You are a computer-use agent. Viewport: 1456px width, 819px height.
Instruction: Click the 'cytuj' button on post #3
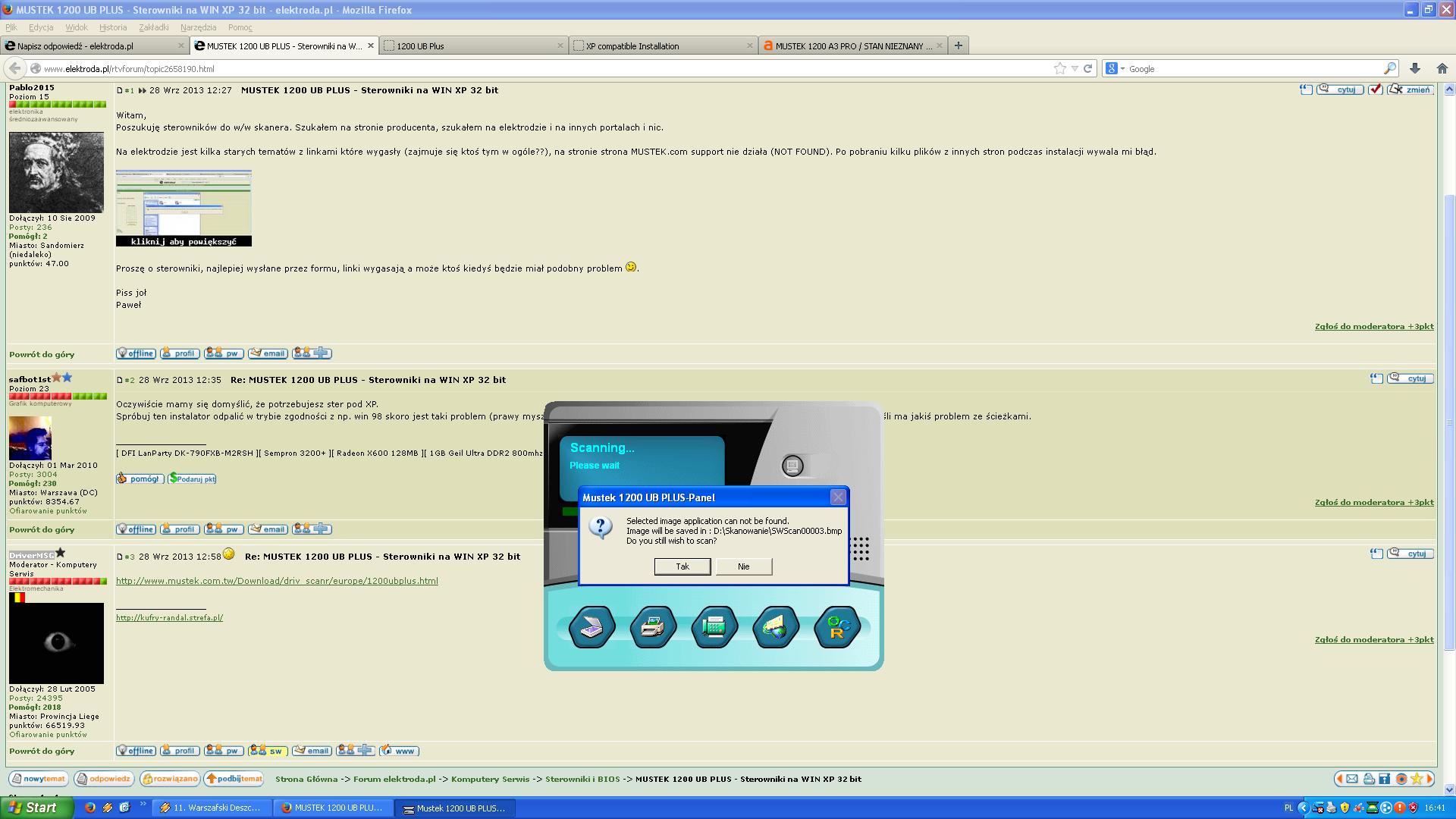(x=1410, y=554)
